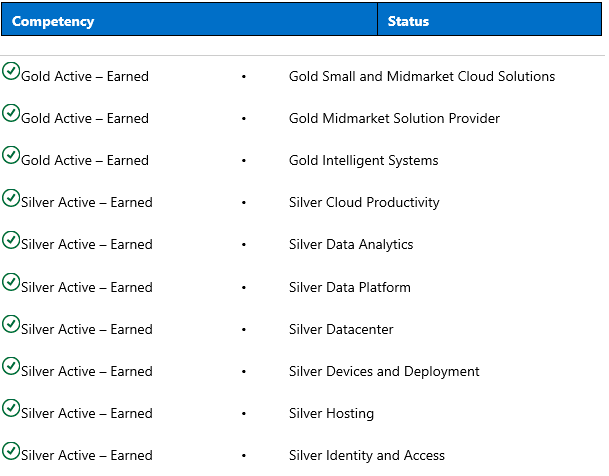This screenshot has height=476, width=609.
Task: Select 'Silver Datacenter' text
Action: [x=341, y=329]
